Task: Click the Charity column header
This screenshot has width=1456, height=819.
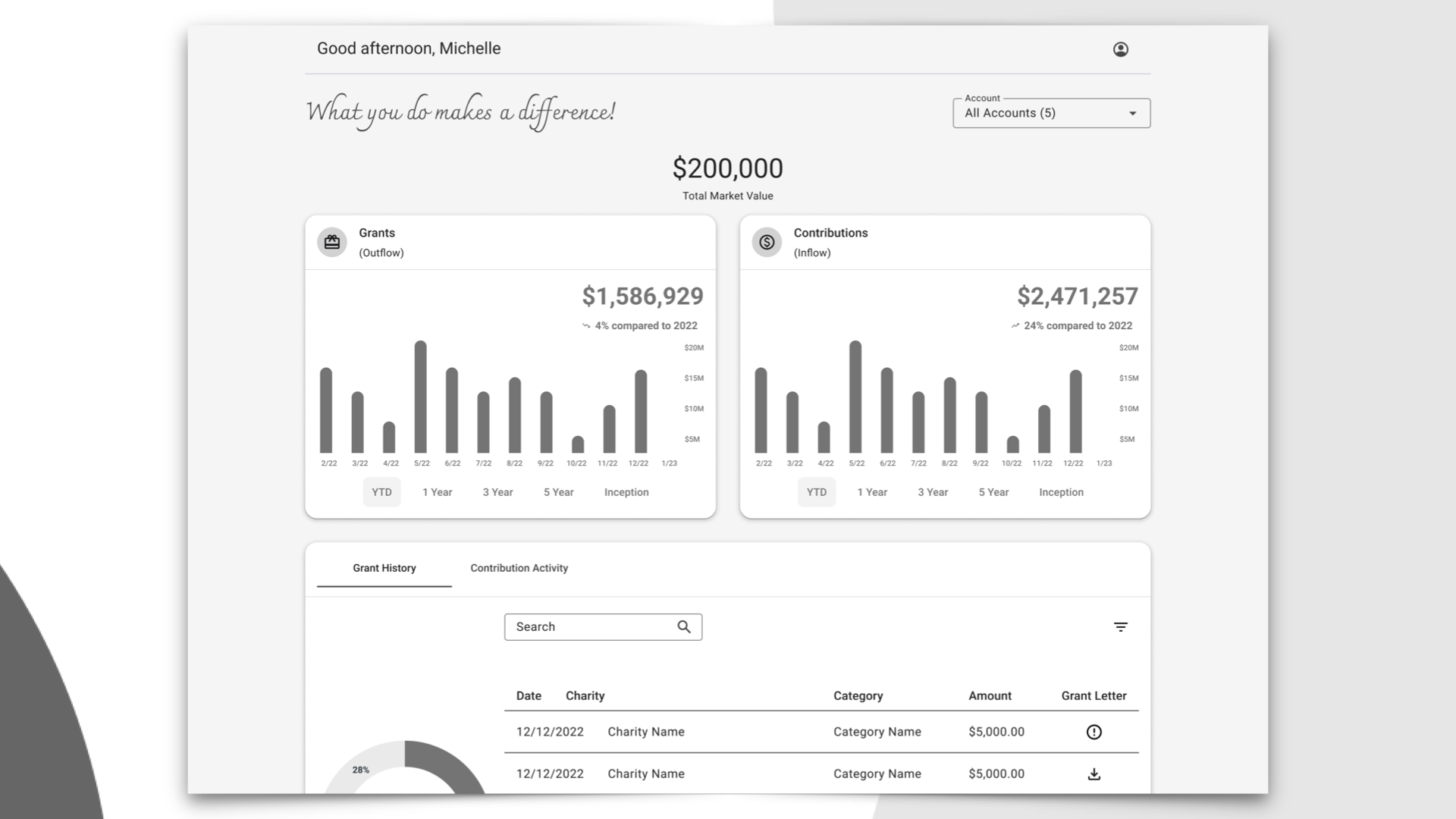Action: click(585, 696)
